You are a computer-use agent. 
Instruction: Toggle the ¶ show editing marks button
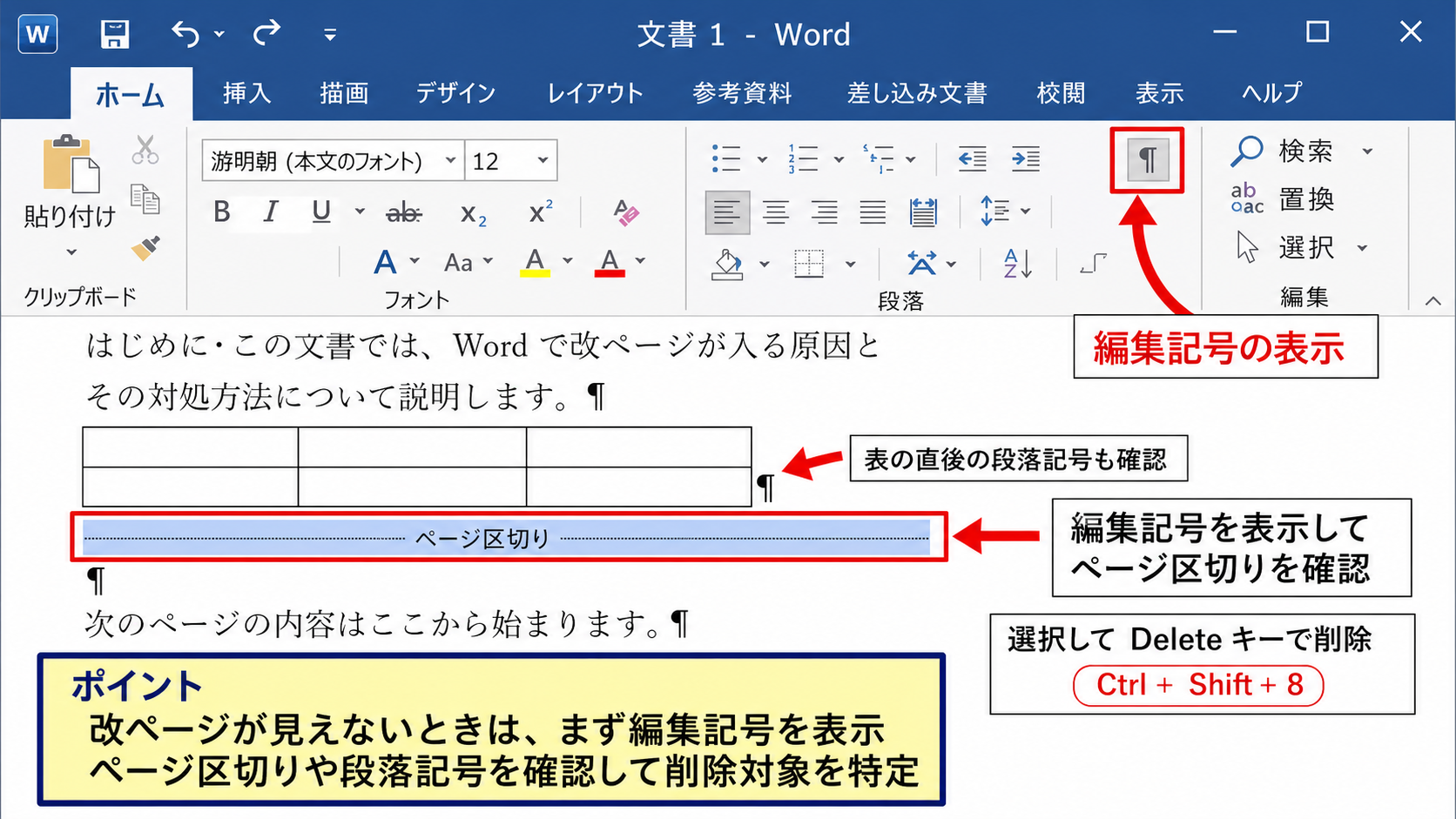click(1148, 160)
